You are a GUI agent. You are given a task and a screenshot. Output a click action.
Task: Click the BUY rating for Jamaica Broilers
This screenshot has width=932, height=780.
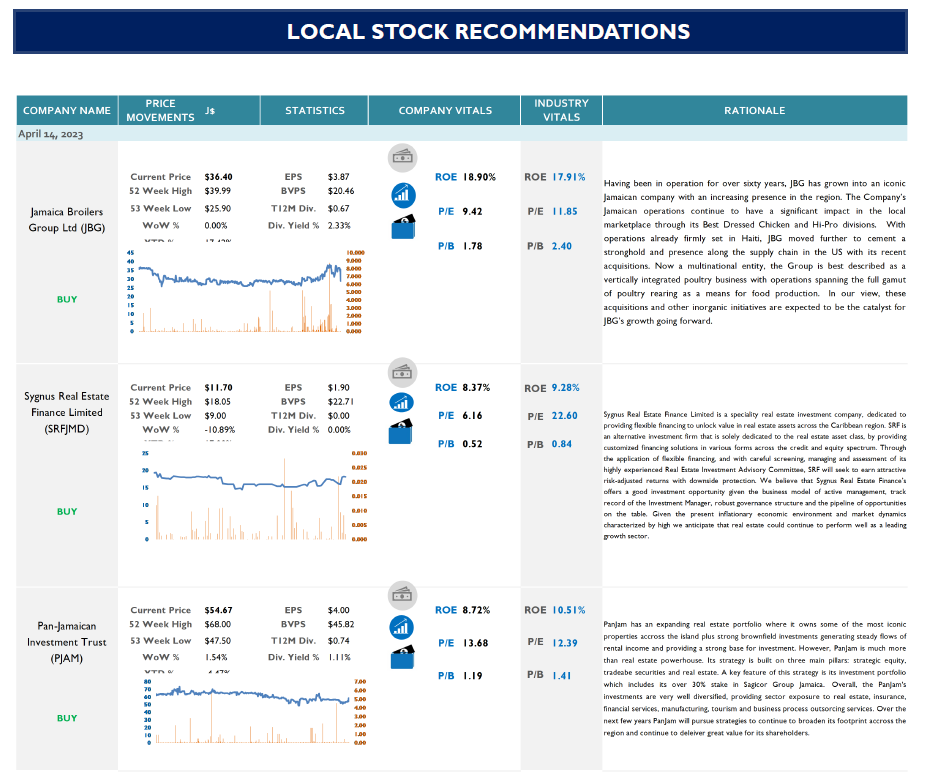(x=67, y=300)
